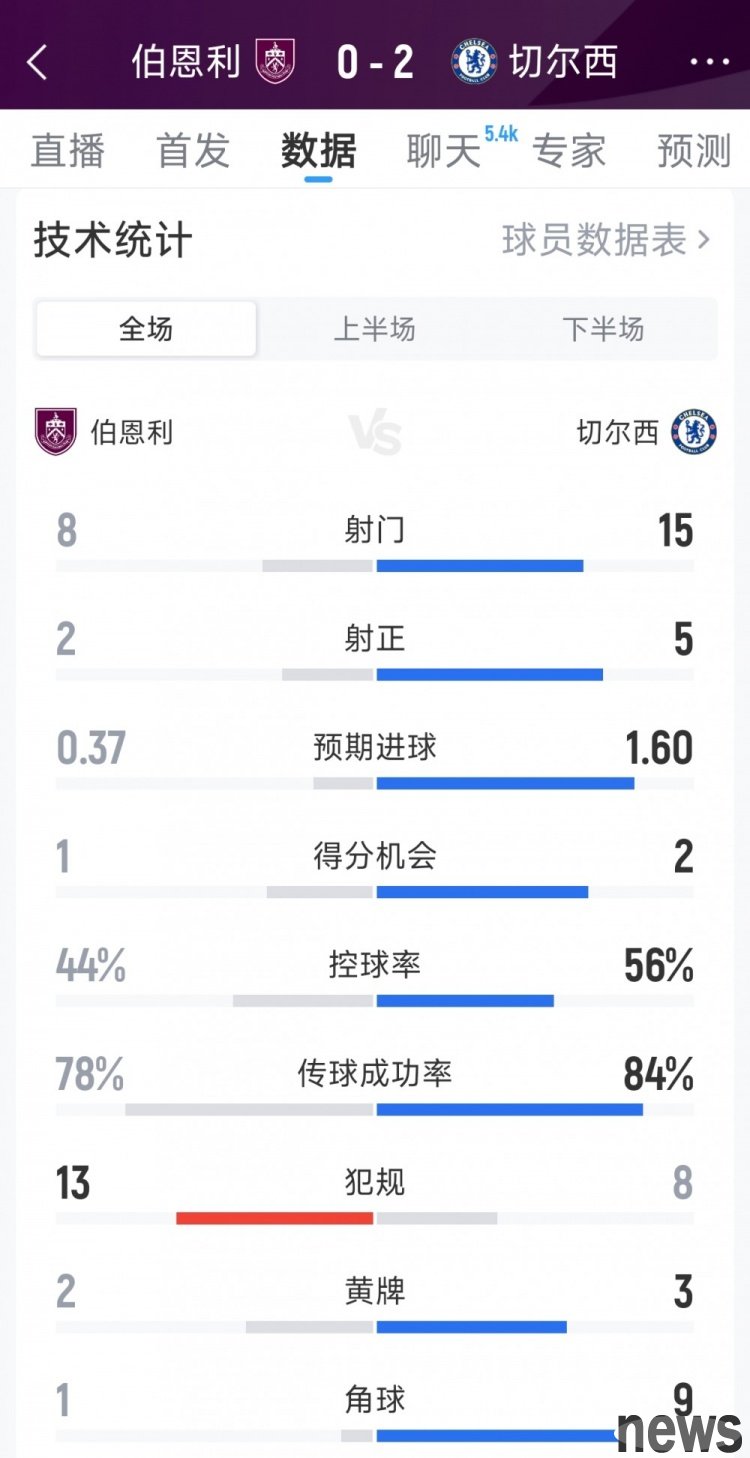Tap the back arrow icon
750x1458 pixels.
pos(37,62)
